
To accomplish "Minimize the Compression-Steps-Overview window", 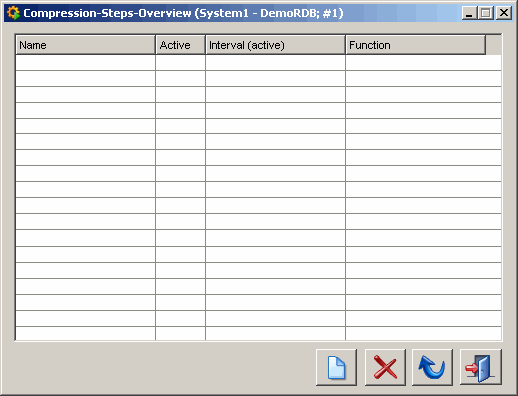I will [x=469, y=13].
